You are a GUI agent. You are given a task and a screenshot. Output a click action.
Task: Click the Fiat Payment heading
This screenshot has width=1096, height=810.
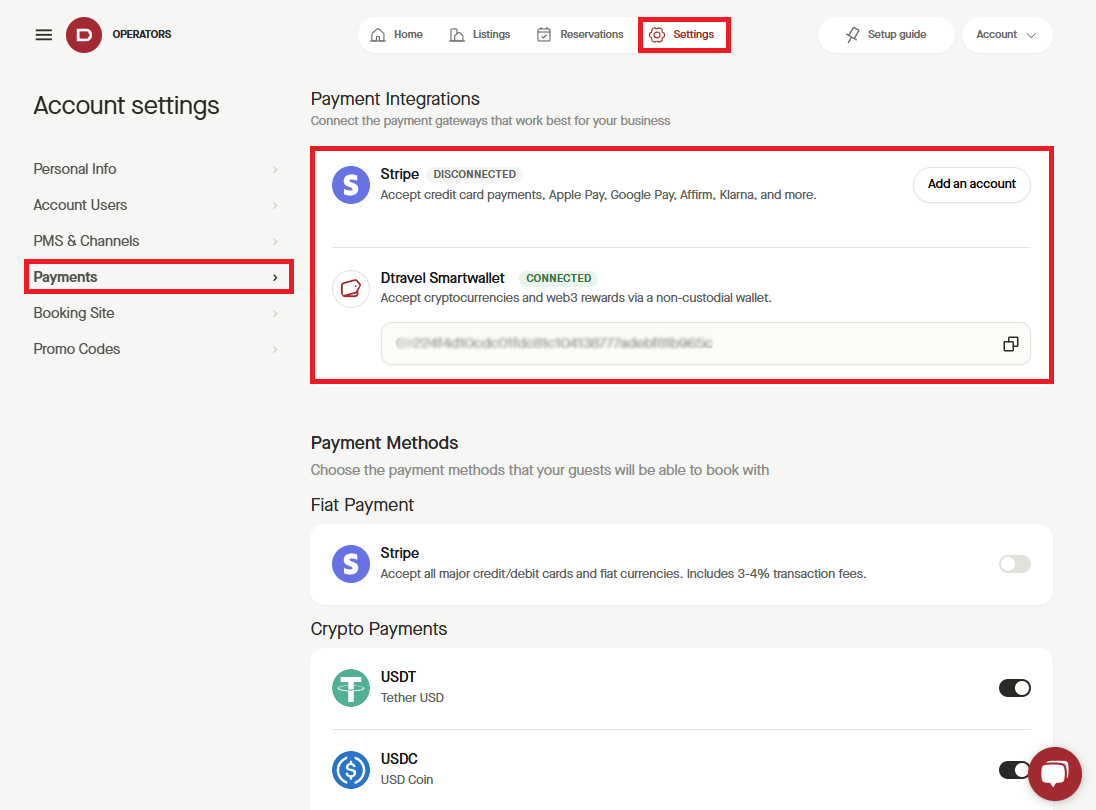362,505
